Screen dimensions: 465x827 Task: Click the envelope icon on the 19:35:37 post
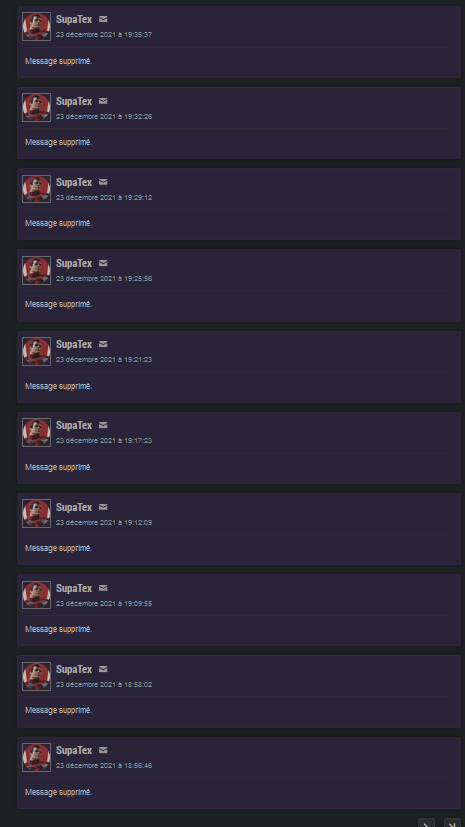tap(103, 19)
